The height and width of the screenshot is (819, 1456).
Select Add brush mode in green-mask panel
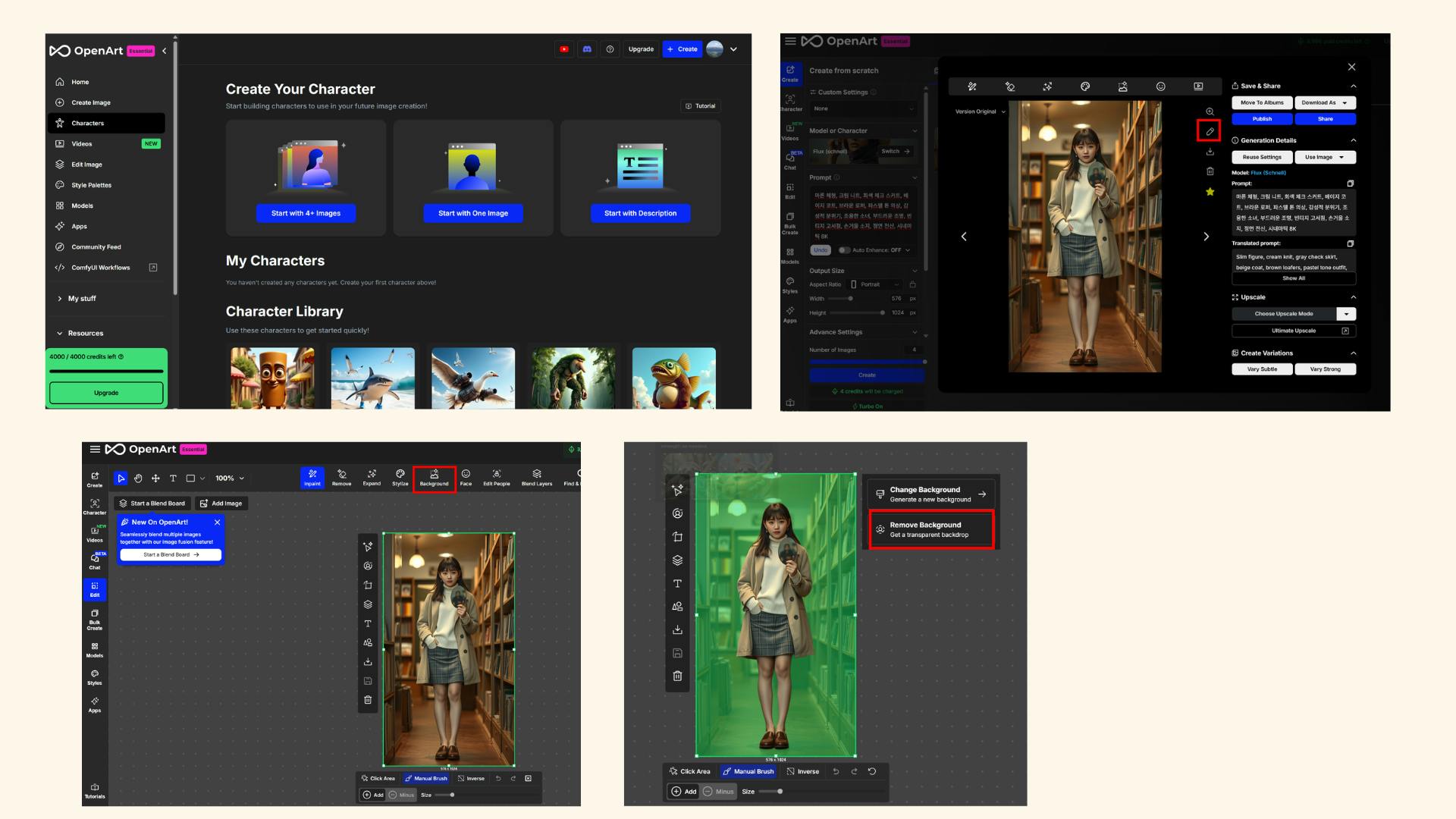click(683, 792)
